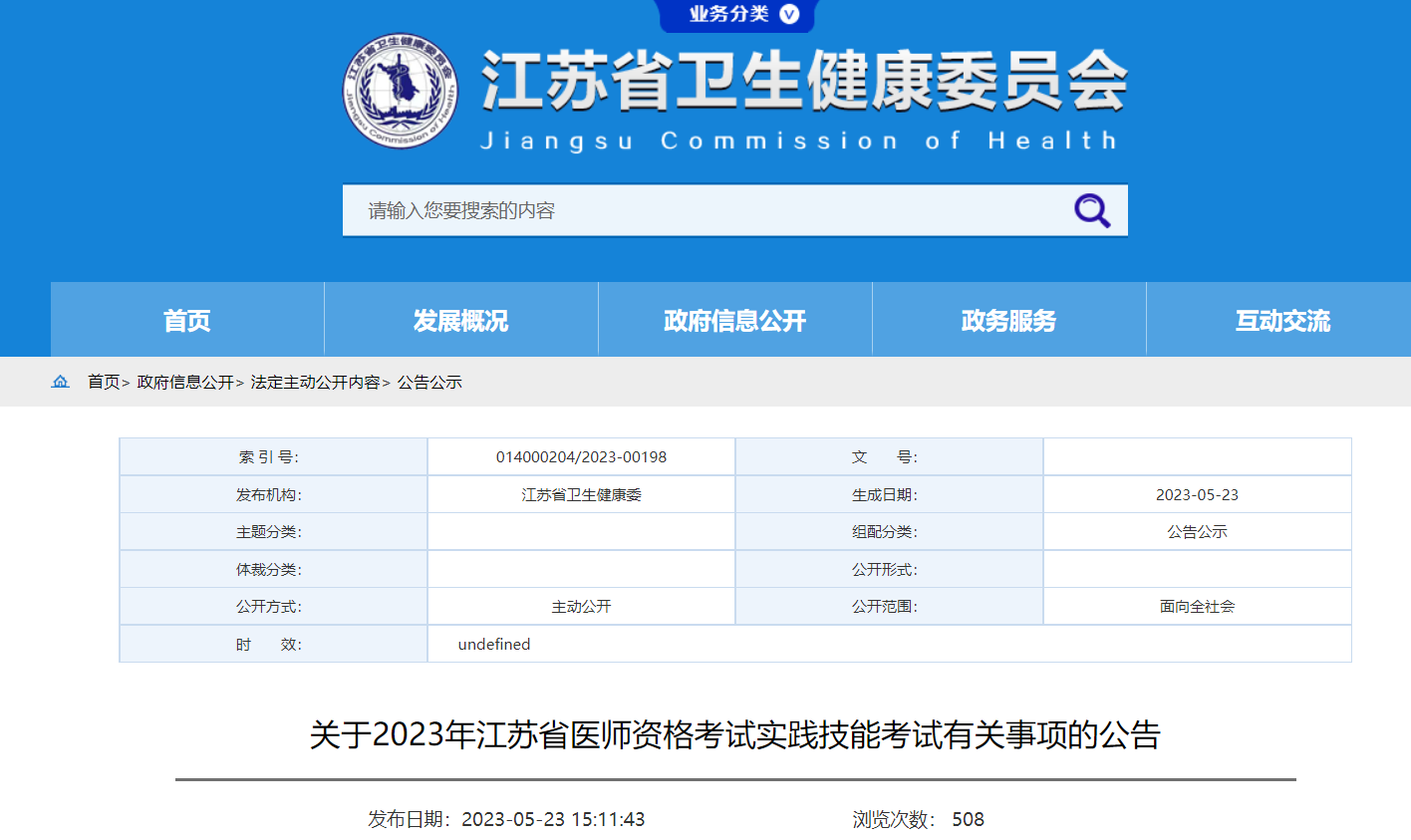Click the Jiangsu Health Commission logo emblem
Screen dimensions: 1411x840
(401, 91)
